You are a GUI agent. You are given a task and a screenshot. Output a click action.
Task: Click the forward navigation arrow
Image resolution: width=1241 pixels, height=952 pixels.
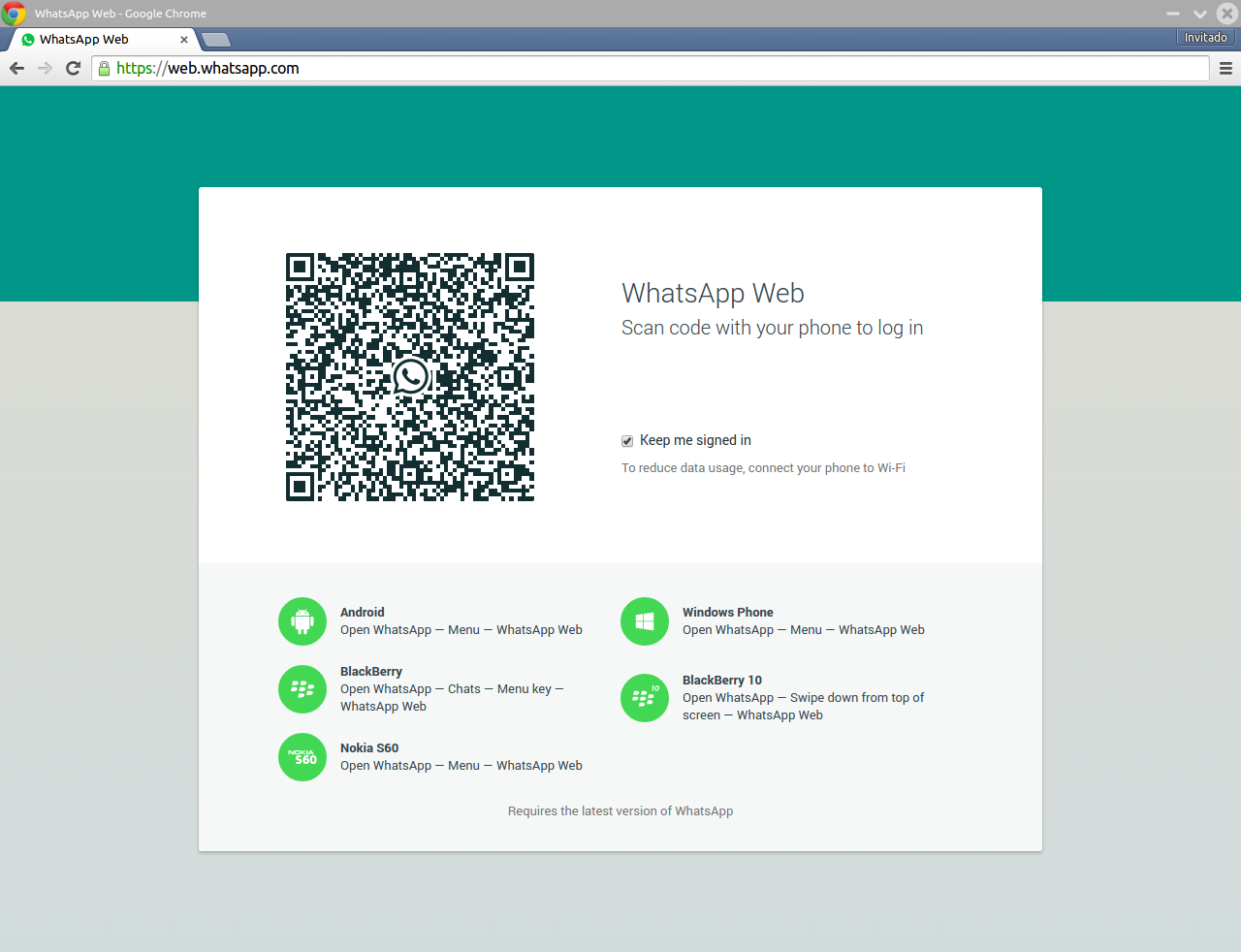(45, 68)
